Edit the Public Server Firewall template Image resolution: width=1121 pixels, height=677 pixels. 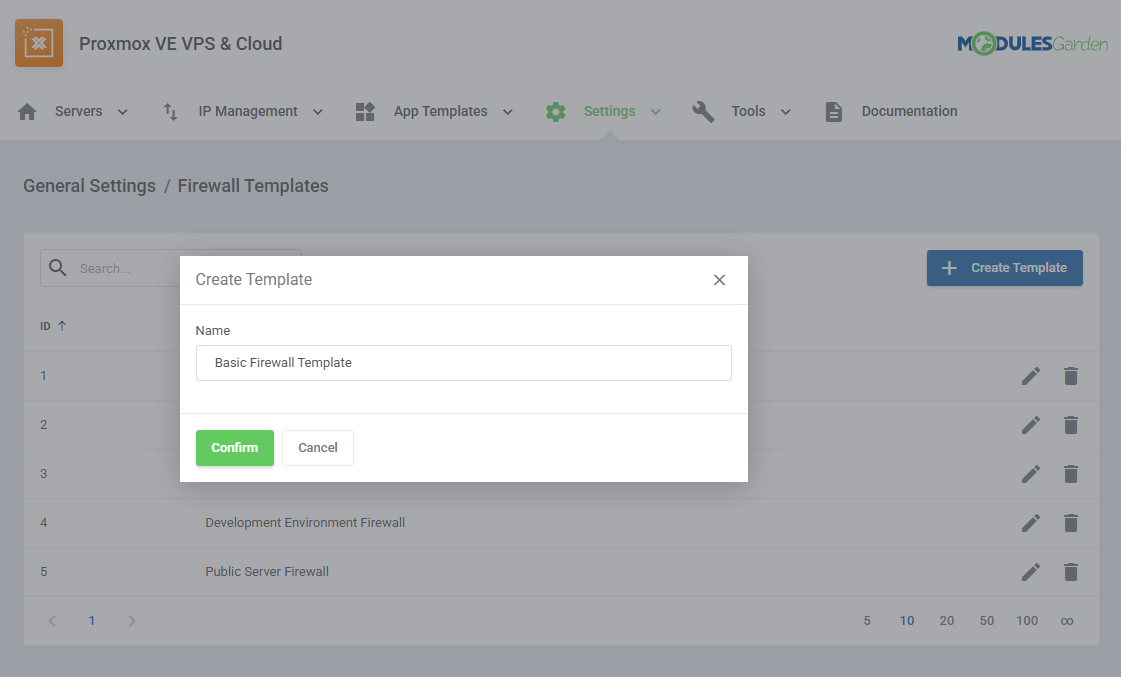(x=1030, y=572)
